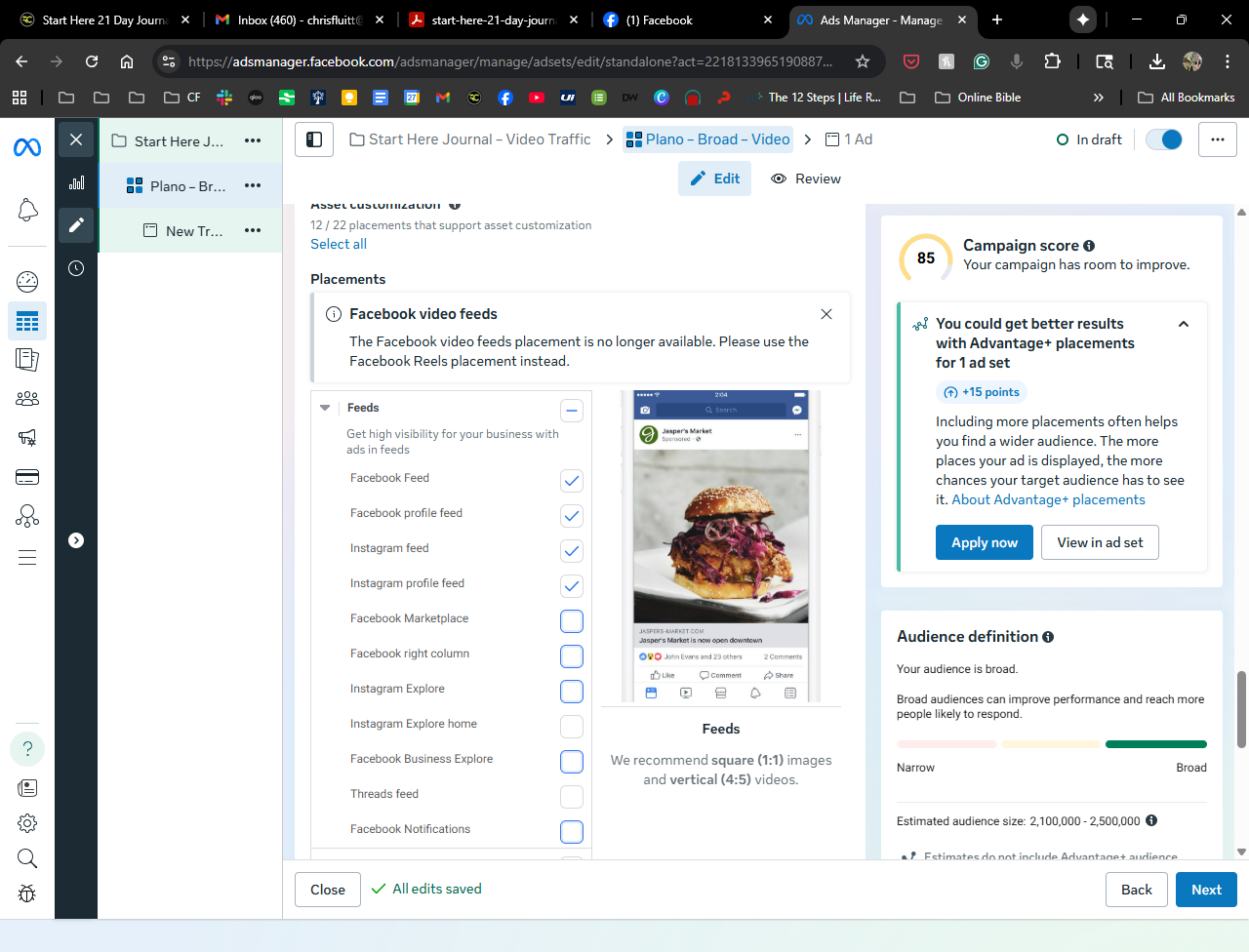Open About Advantage+ placements link
This screenshot has width=1249, height=952.
pos(1048,499)
